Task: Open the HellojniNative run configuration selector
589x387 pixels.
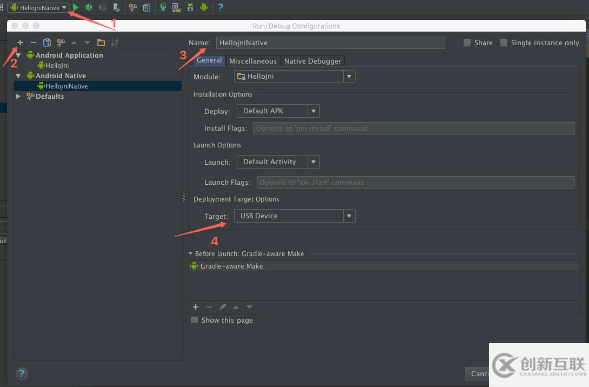Action: [x=38, y=8]
